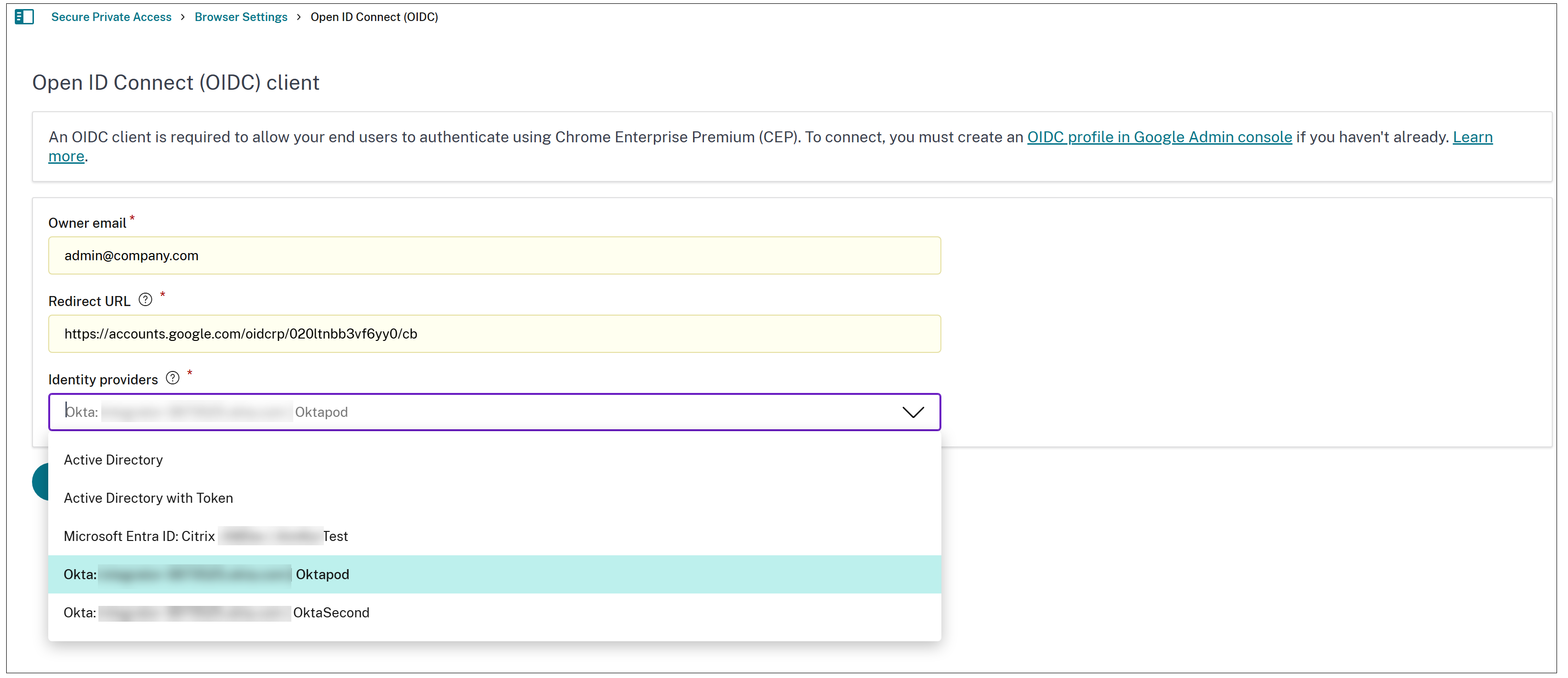Open the Learn more link
This screenshot has height=678, width=1568.
pos(1472,138)
